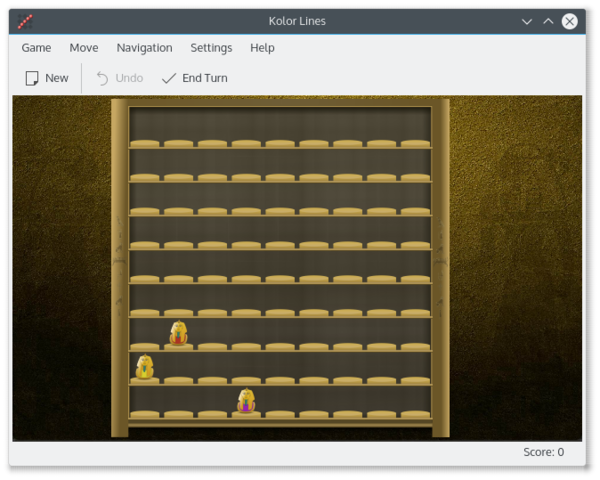Open the Game menu
Image resolution: width=600 pixels, height=480 pixels.
click(36, 47)
